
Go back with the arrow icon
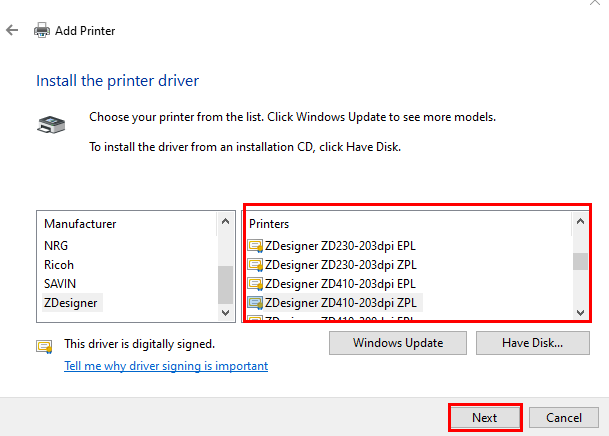coord(12,30)
